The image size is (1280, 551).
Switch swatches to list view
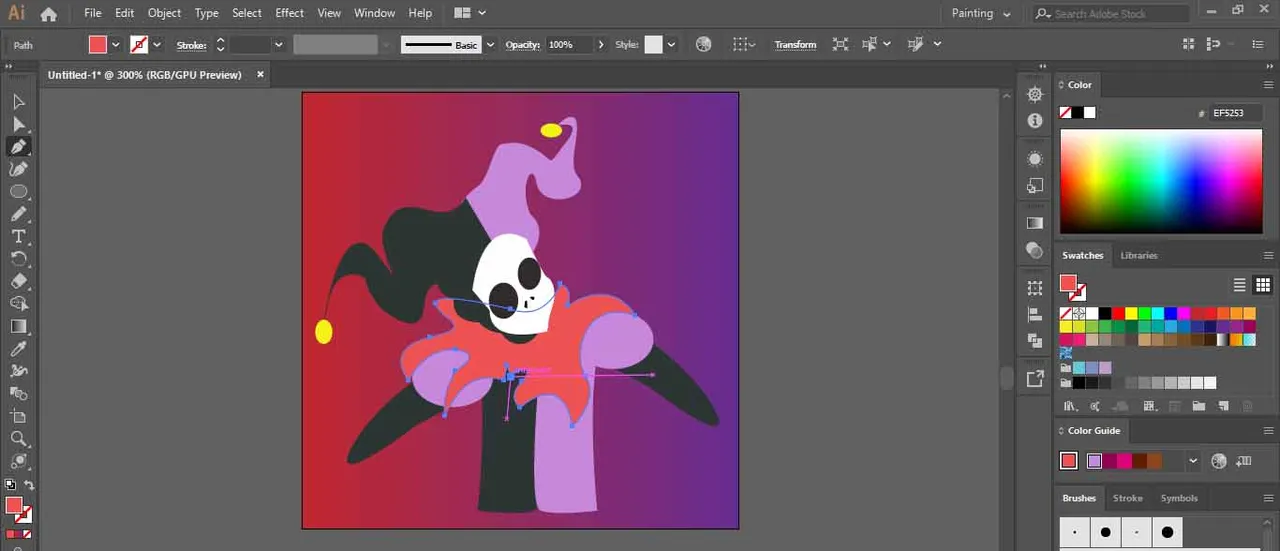coord(1240,285)
